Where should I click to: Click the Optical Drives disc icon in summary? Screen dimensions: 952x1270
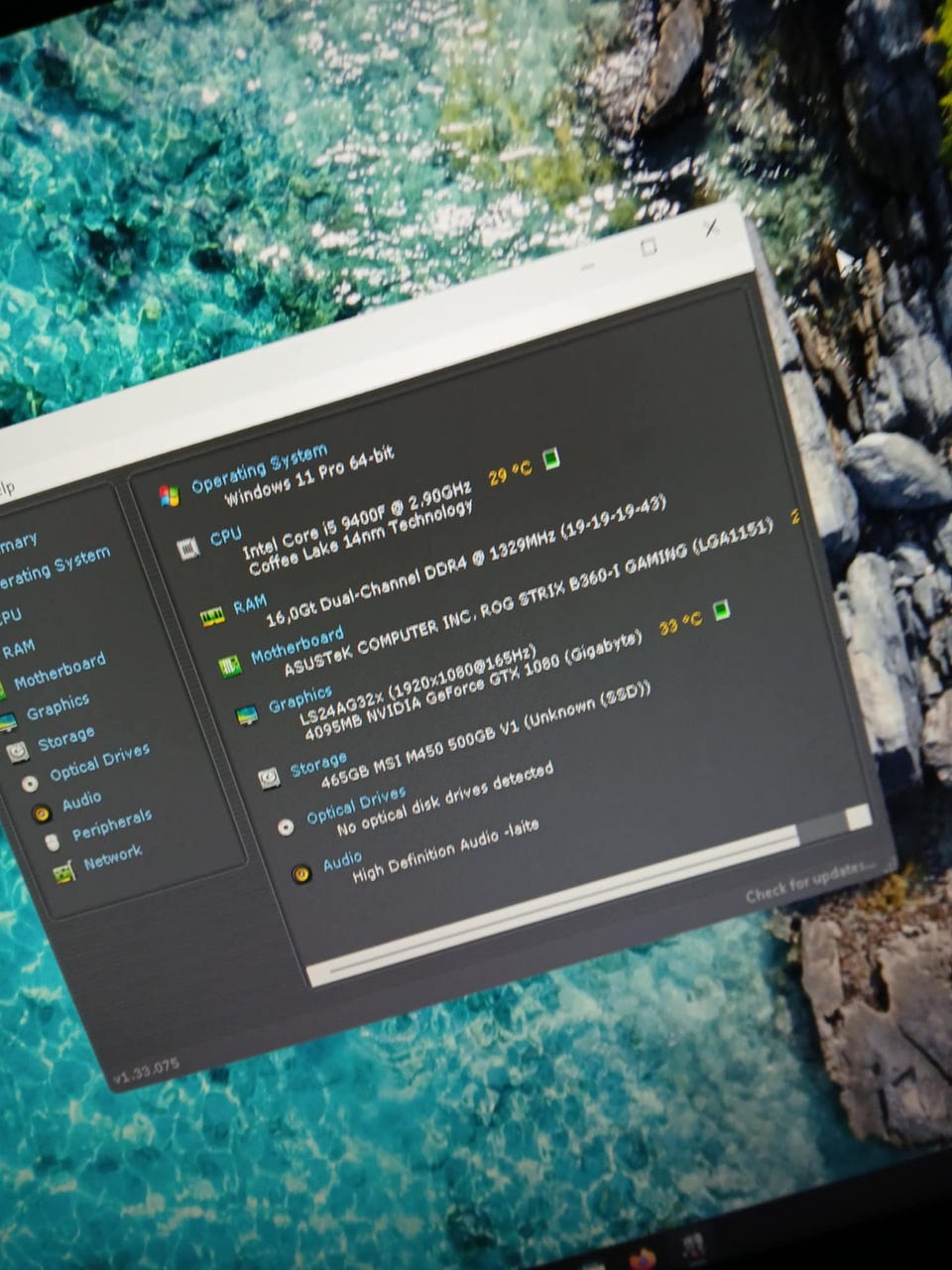(286, 826)
